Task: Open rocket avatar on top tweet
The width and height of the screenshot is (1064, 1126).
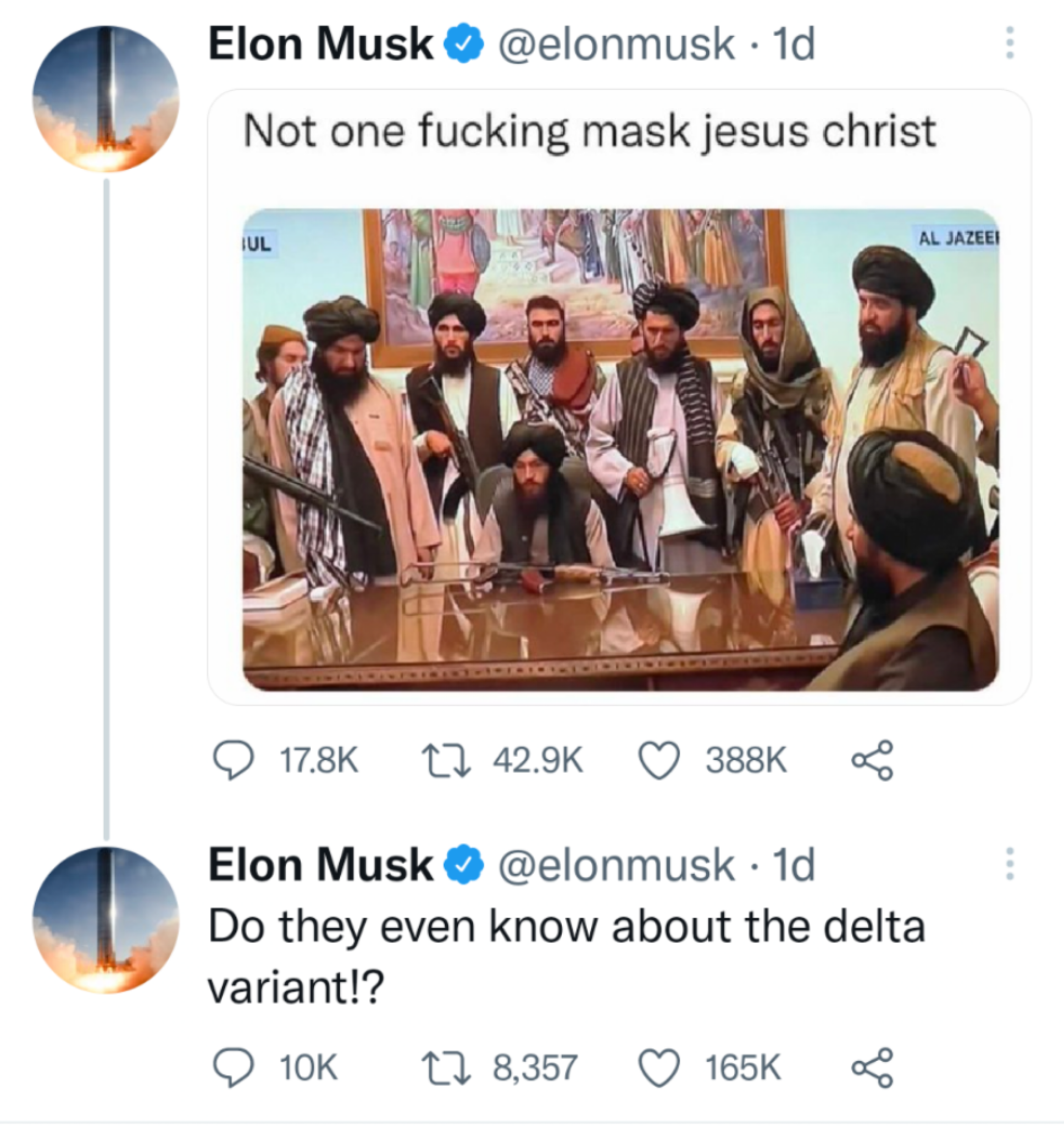Action: coord(106,99)
